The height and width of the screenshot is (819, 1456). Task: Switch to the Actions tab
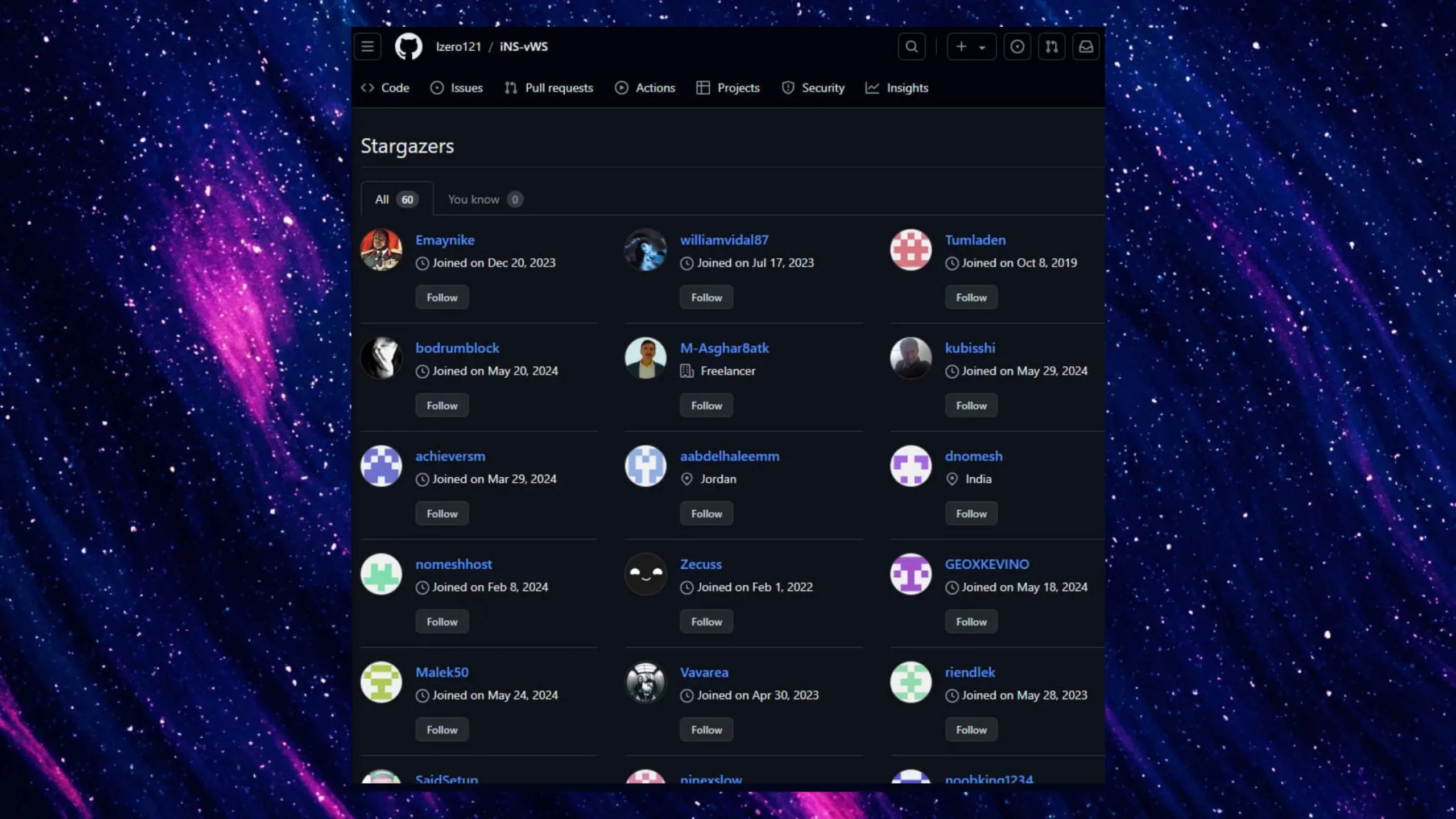click(x=645, y=88)
